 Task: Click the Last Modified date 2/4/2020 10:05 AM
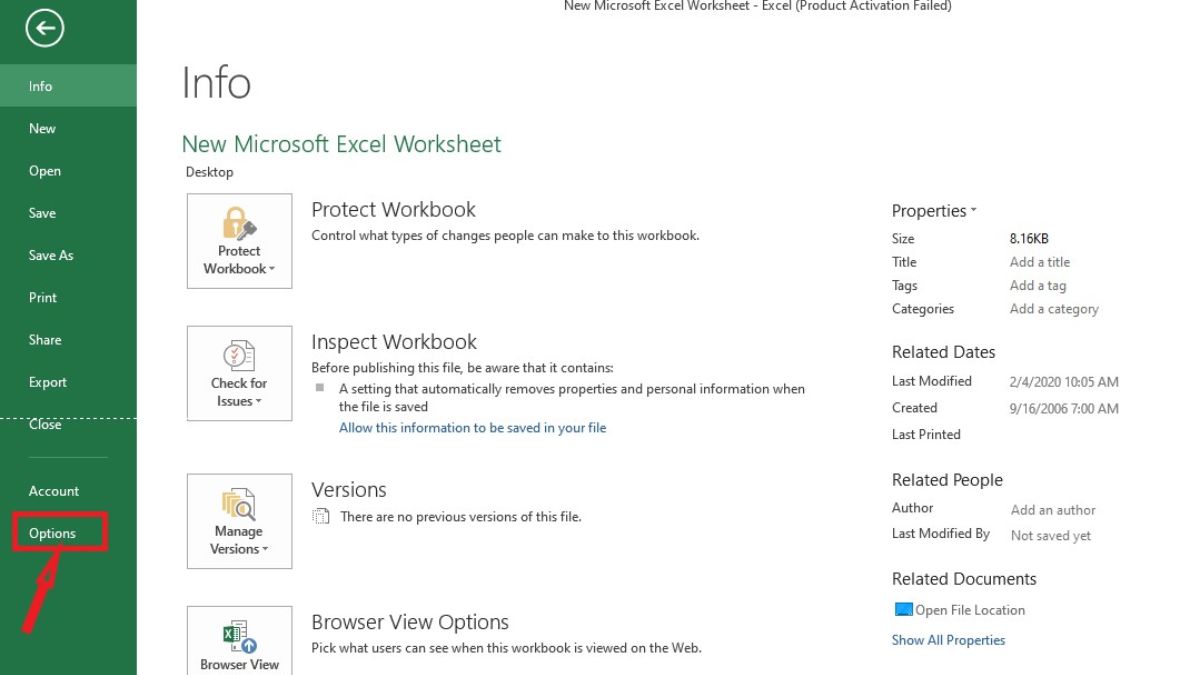coord(1064,382)
